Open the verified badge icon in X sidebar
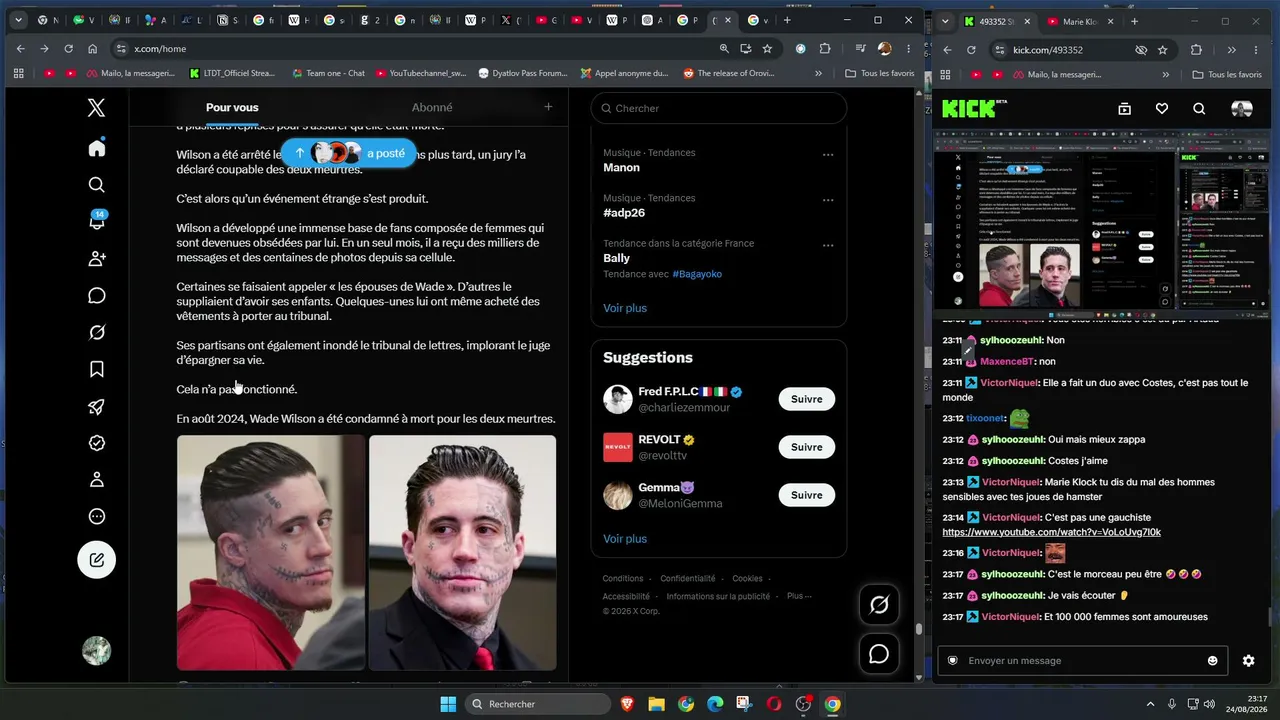The width and height of the screenshot is (1280, 720). point(97,443)
